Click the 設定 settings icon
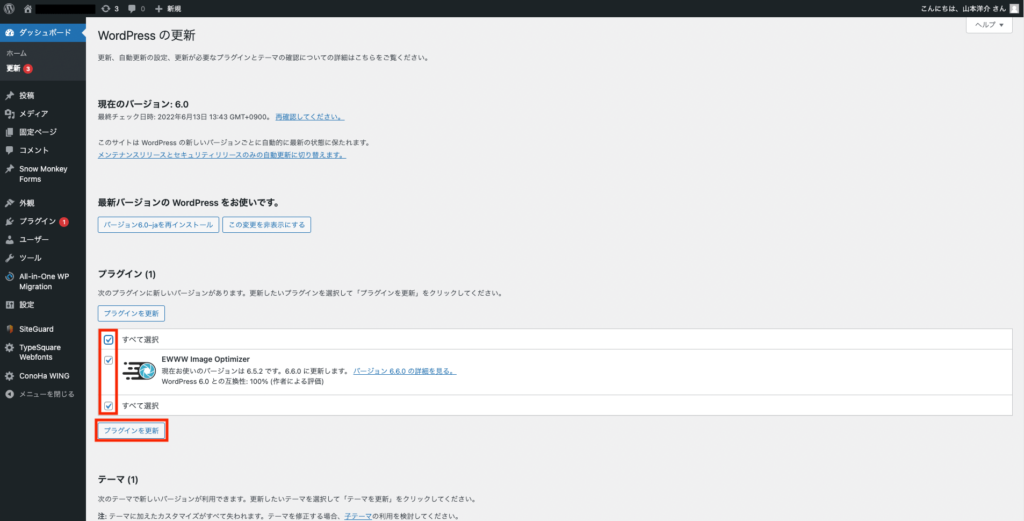 coord(9,305)
